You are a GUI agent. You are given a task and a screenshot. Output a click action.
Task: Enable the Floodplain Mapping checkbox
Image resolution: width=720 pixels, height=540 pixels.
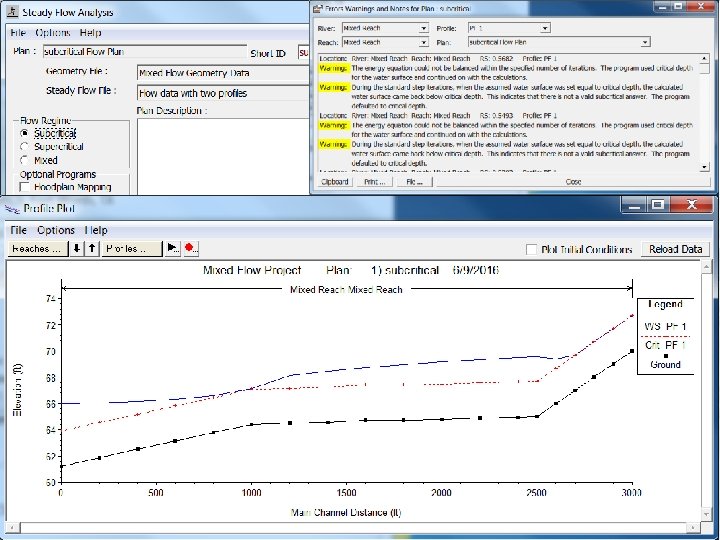[x=25, y=187]
